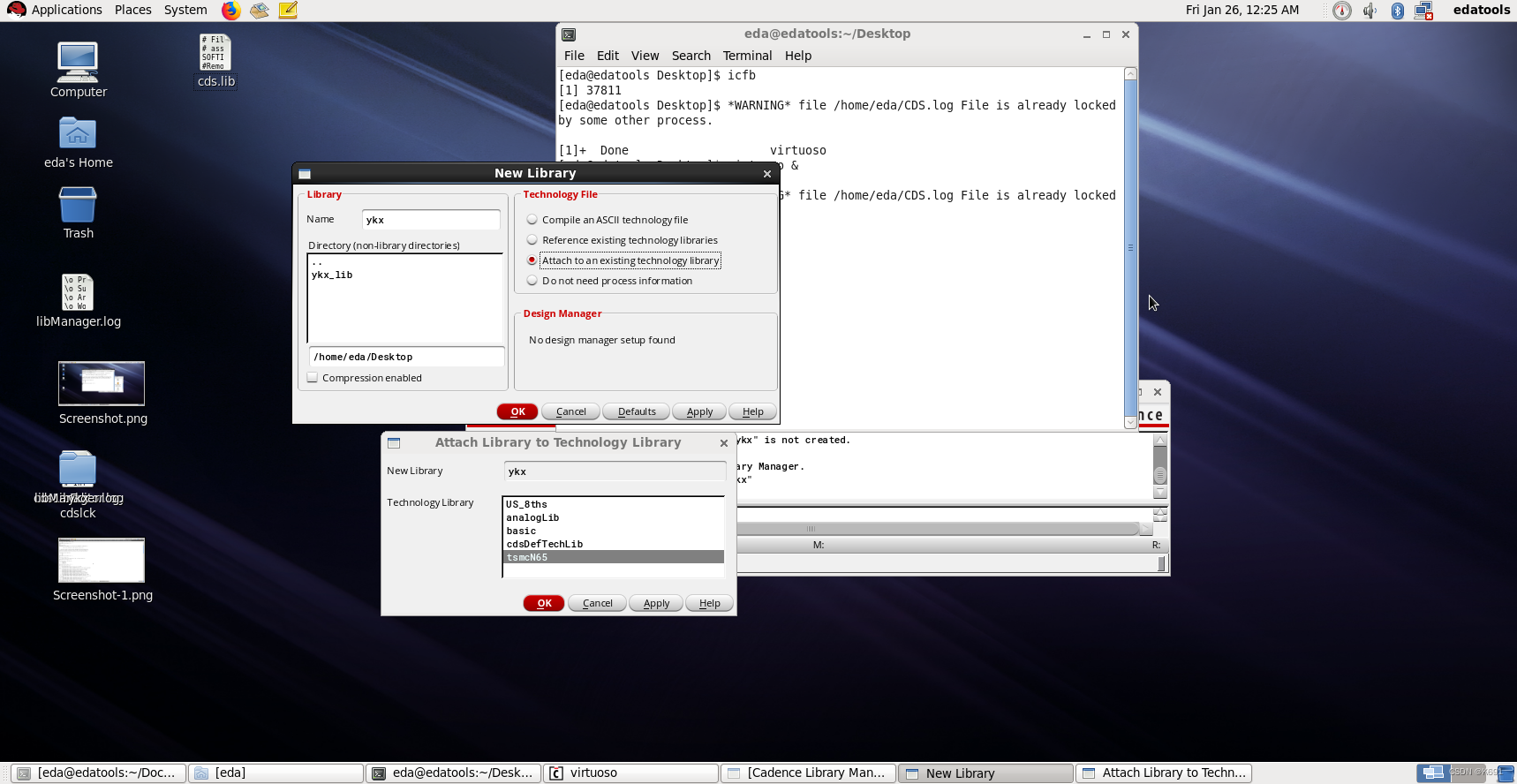Open Screenshot-1.png thumbnail on desktop
The width and height of the screenshot is (1517, 784).
pyautogui.click(x=102, y=560)
